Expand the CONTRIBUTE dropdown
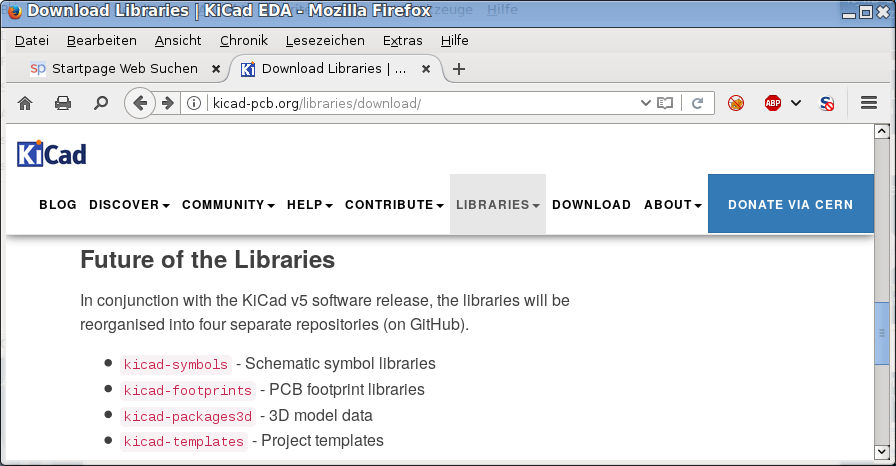The image size is (896, 466). (394, 204)
